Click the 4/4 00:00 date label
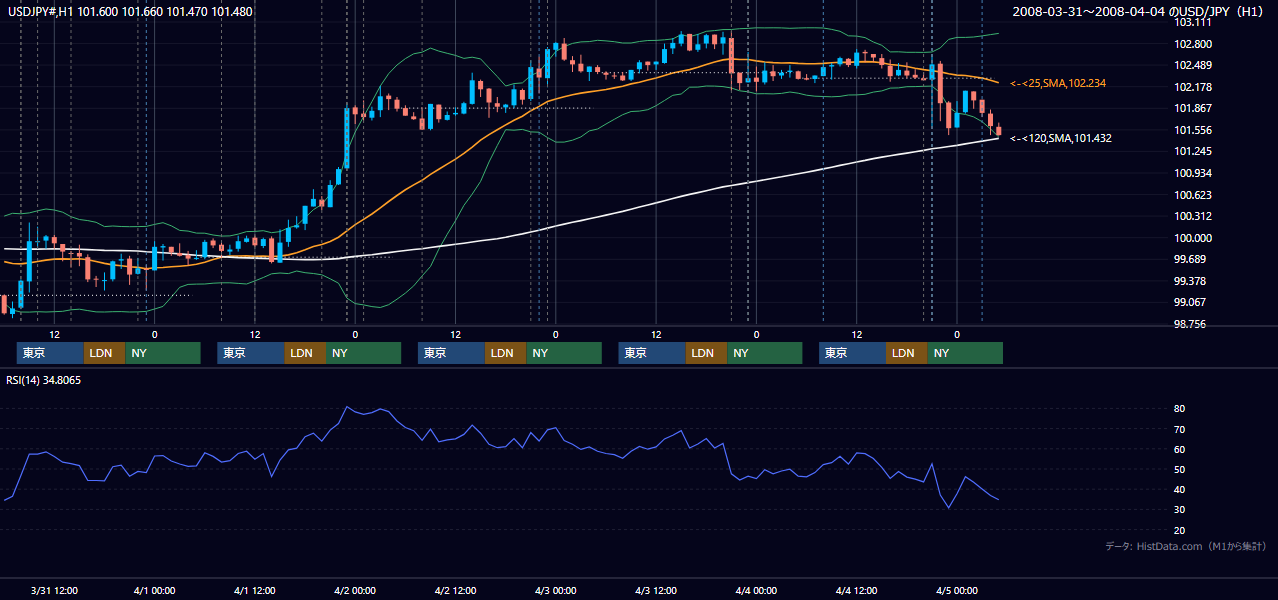 point(756,590)
